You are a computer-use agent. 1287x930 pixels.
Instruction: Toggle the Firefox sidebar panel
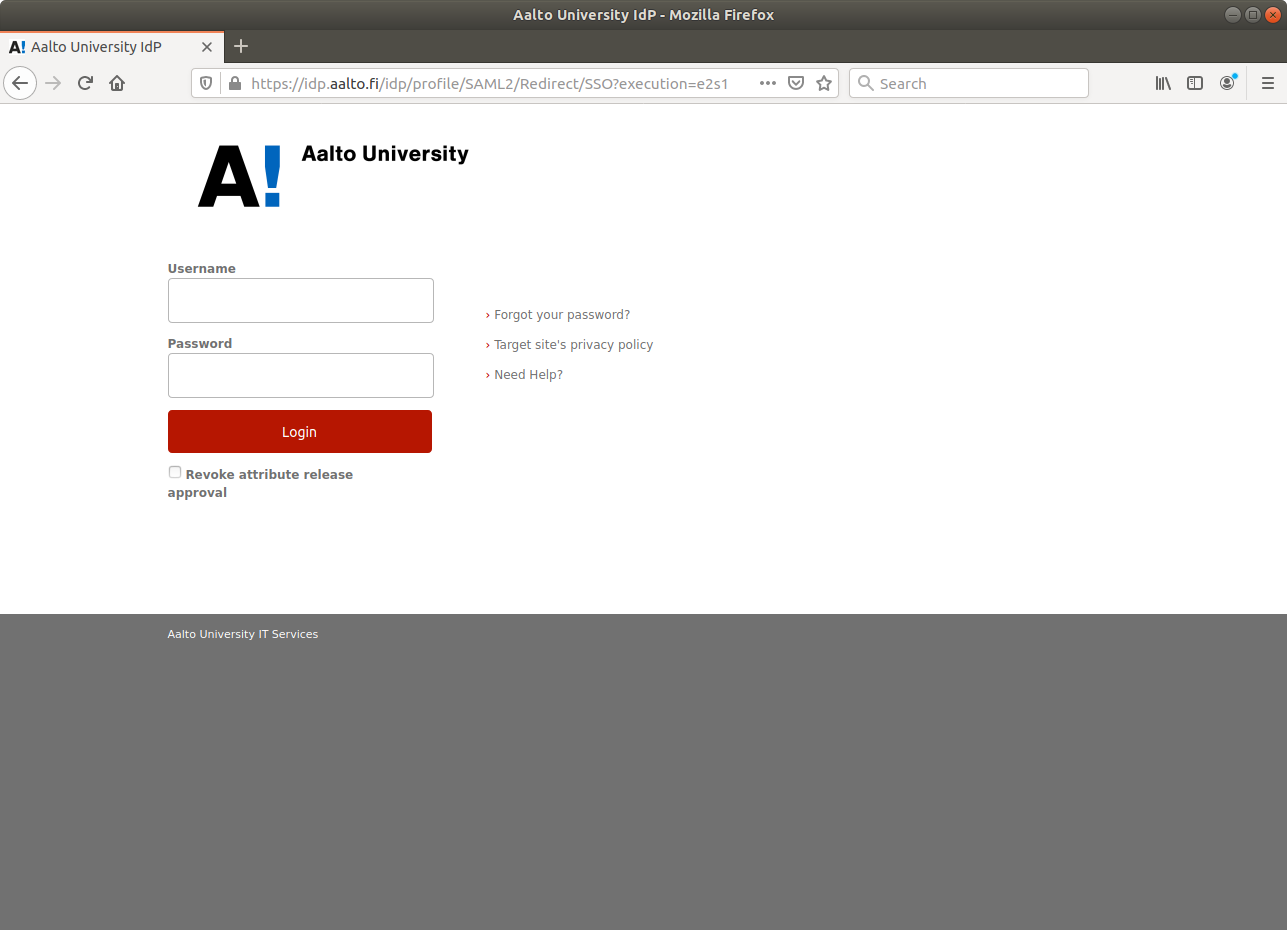pos(1195,84)
